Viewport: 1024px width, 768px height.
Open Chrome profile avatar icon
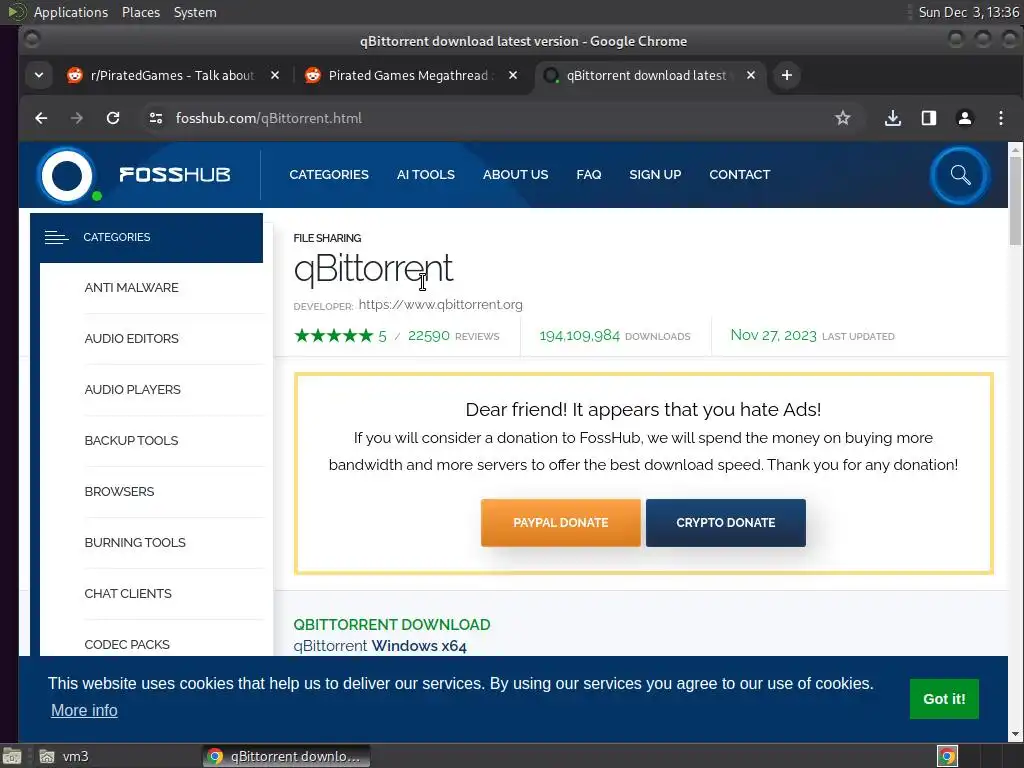click(965, 118)
